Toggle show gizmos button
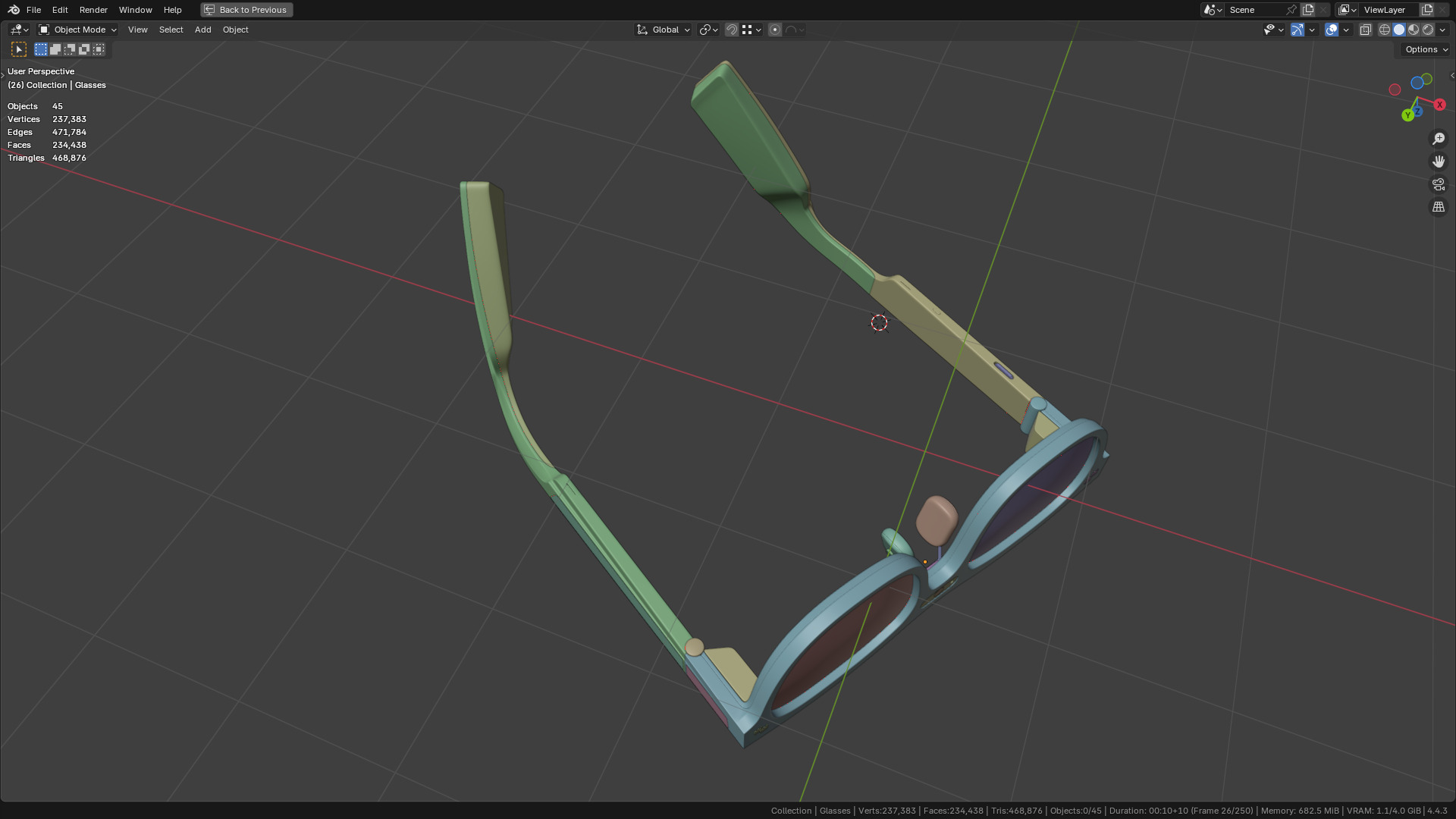The height and width of the screenshot is (819, 1456). [1298, 30]
